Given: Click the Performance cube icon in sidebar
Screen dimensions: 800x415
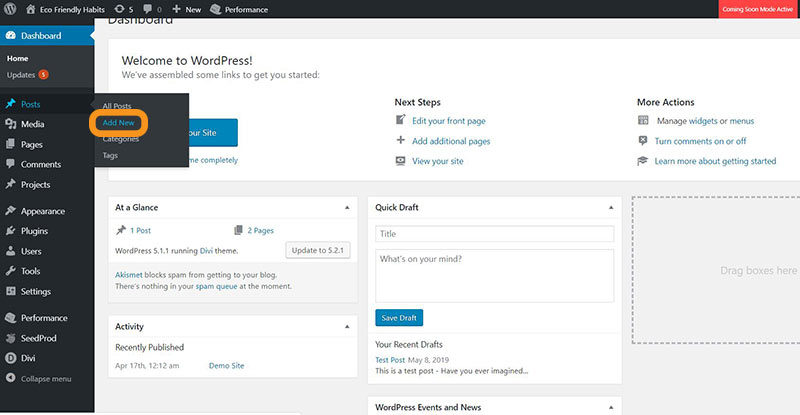Looking at the screenshot, I should 10,318.
